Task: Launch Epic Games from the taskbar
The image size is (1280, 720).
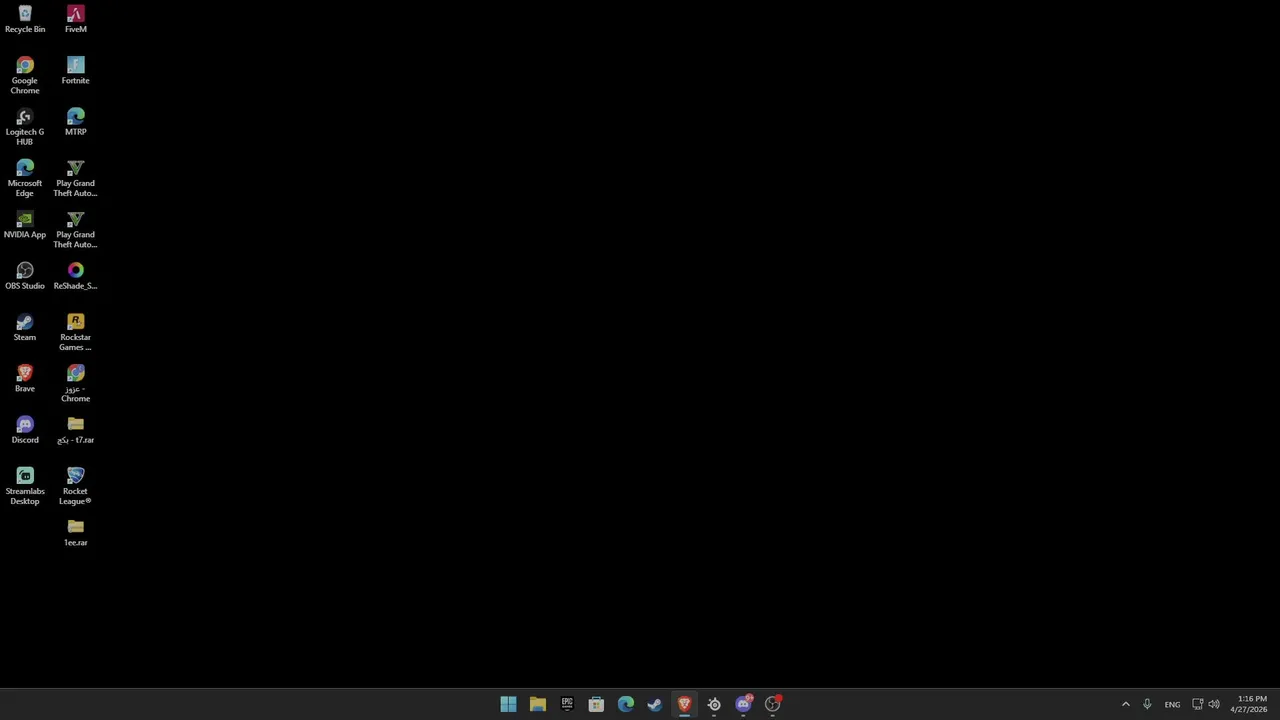Action: (567, 704)
